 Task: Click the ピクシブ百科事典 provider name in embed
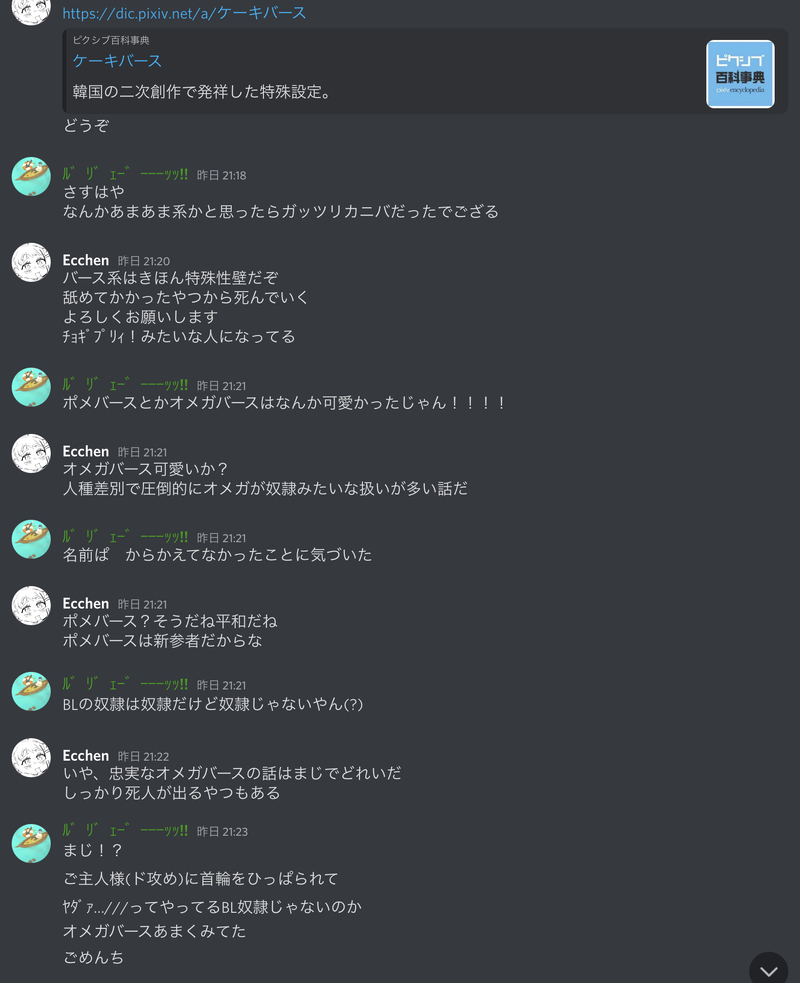pos(111,40)
